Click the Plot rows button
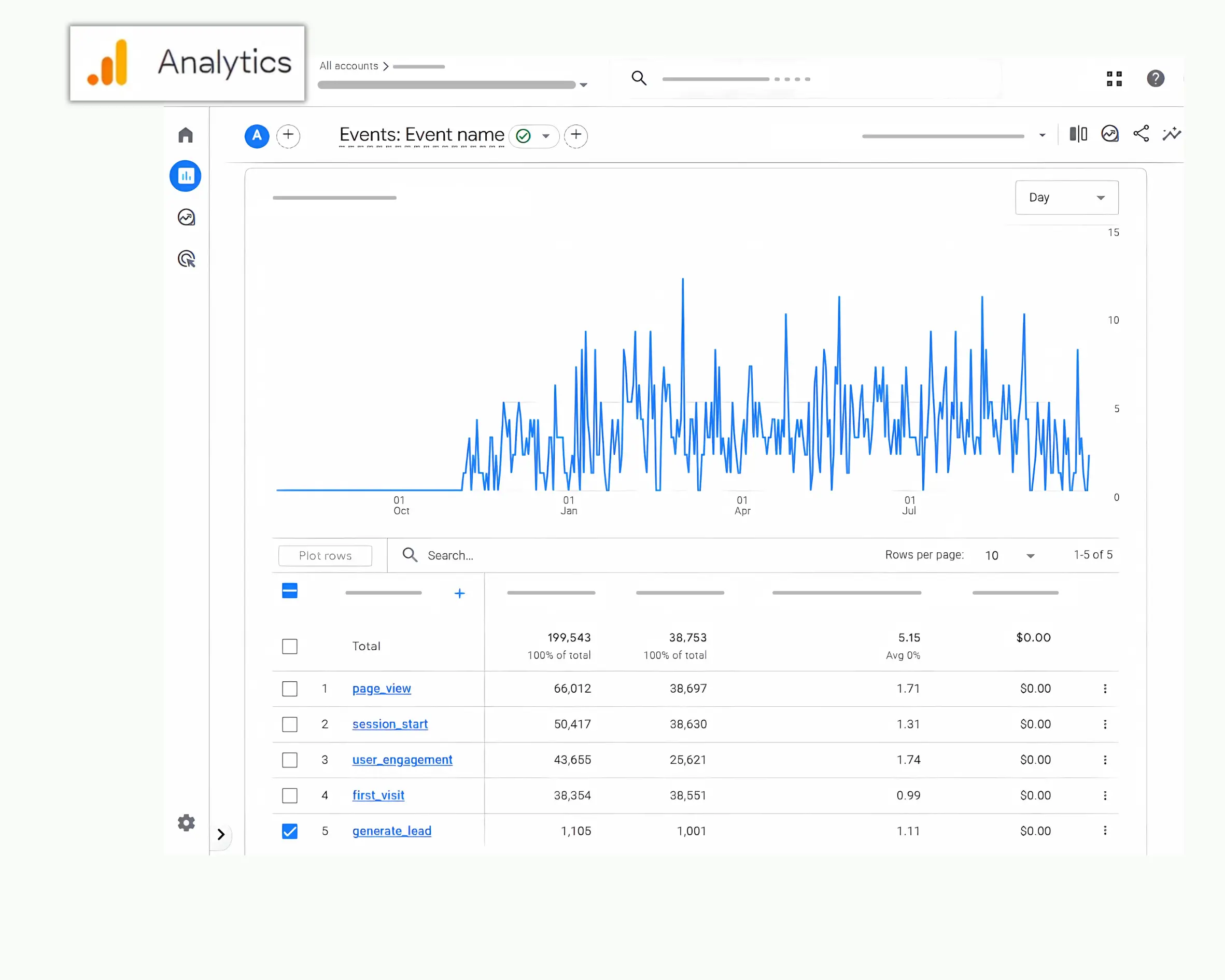1225x980 pixels. point(325,556)
